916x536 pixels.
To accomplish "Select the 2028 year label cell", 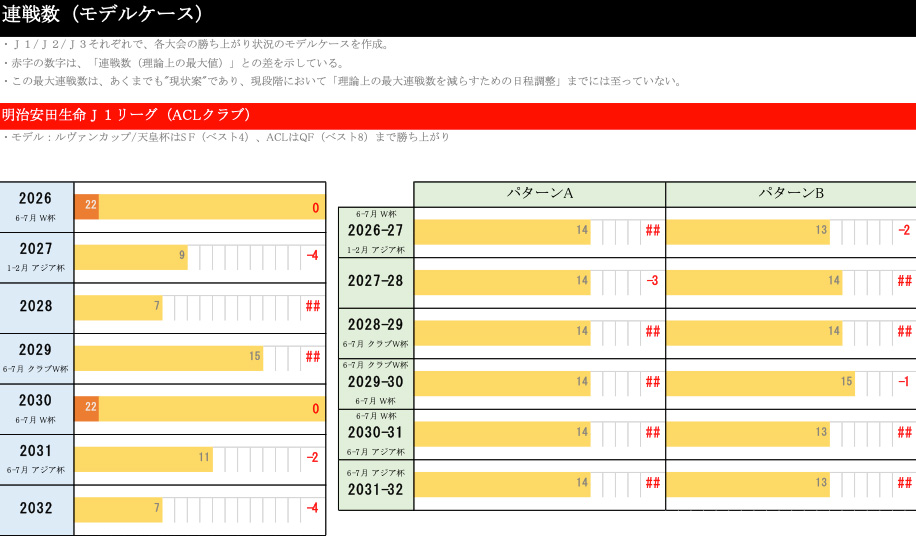I will [x=36, y=307].
